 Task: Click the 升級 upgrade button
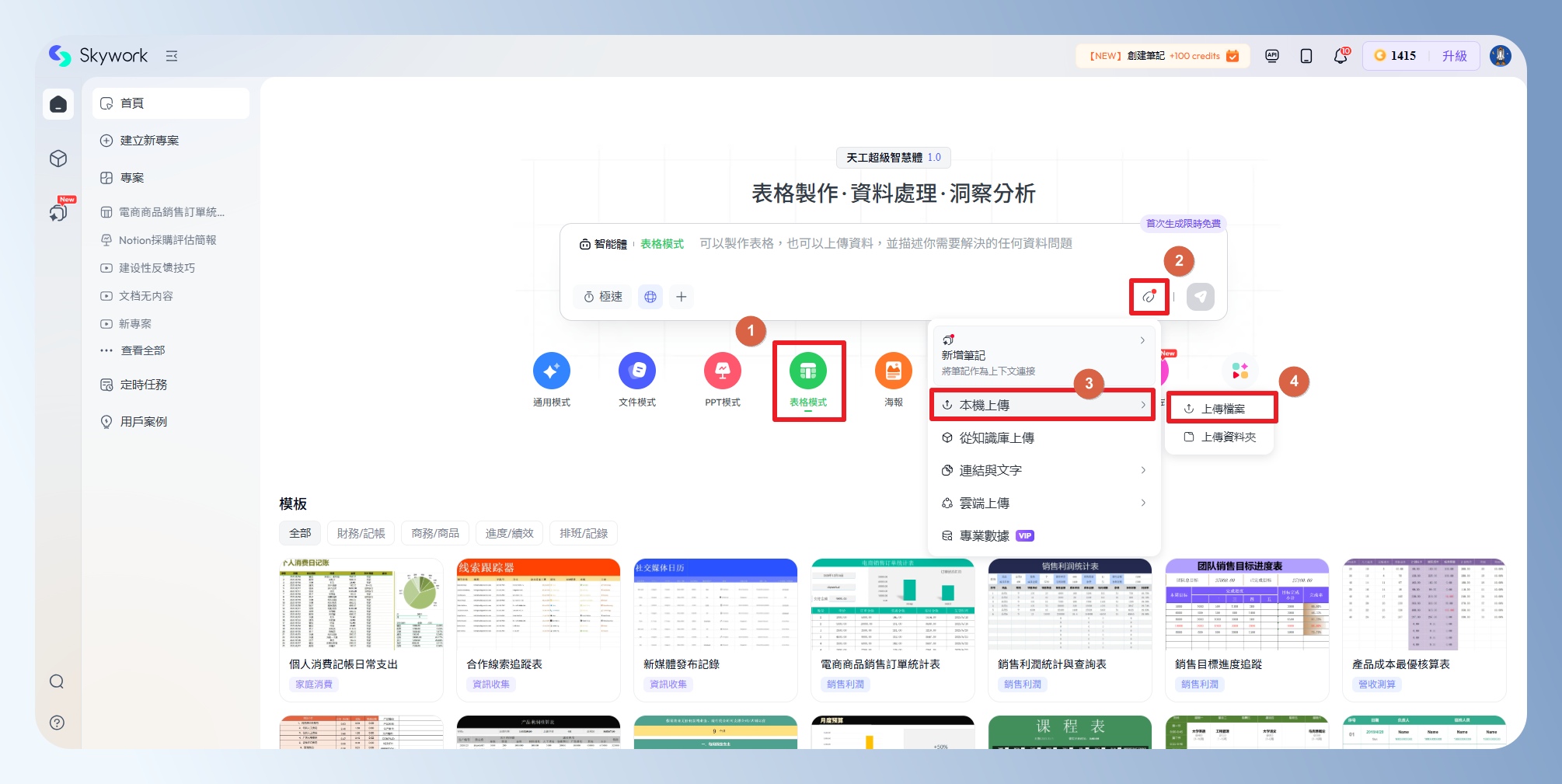1454,56
